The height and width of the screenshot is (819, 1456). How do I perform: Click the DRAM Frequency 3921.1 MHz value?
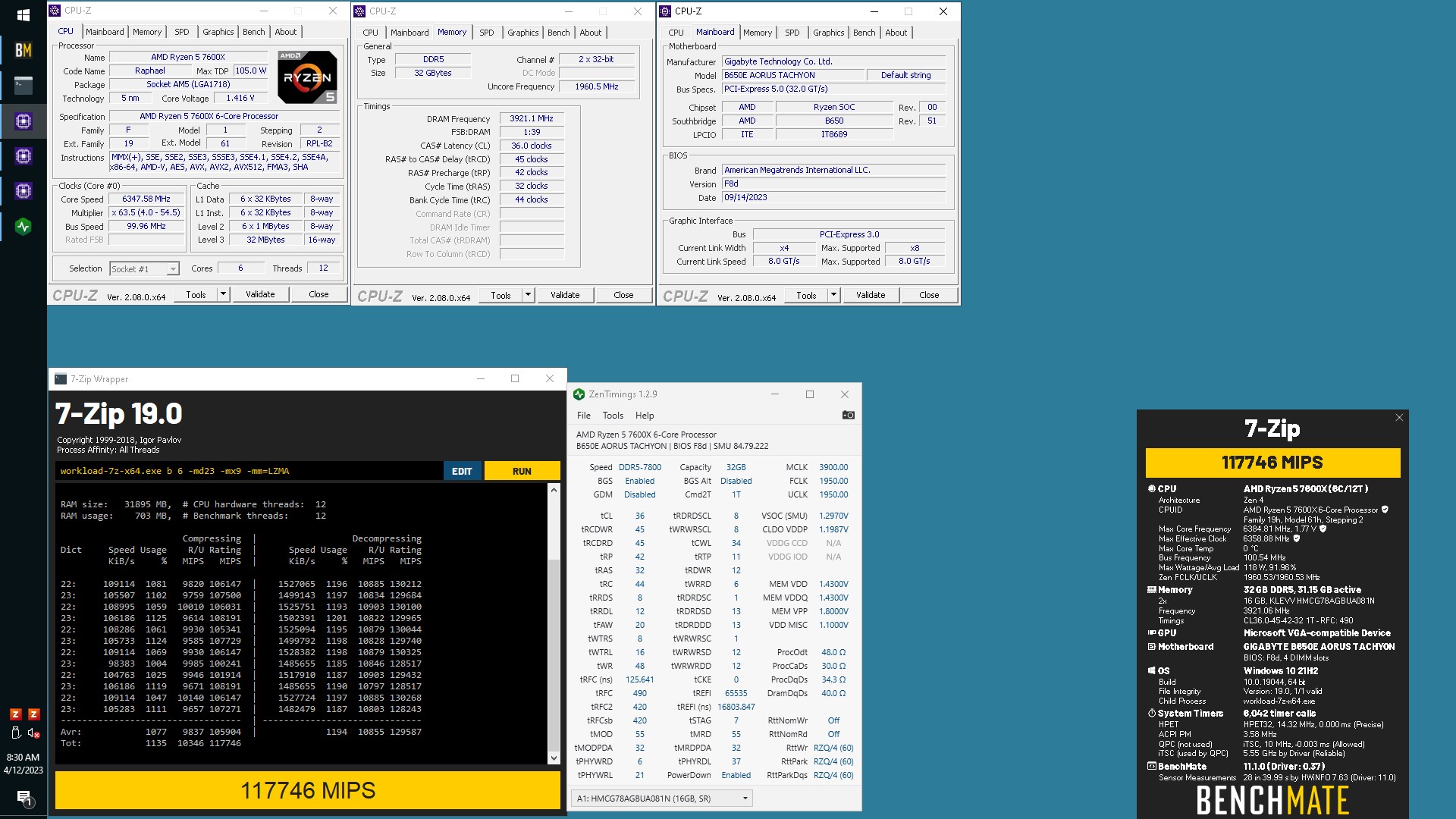(x=531, y=119)
